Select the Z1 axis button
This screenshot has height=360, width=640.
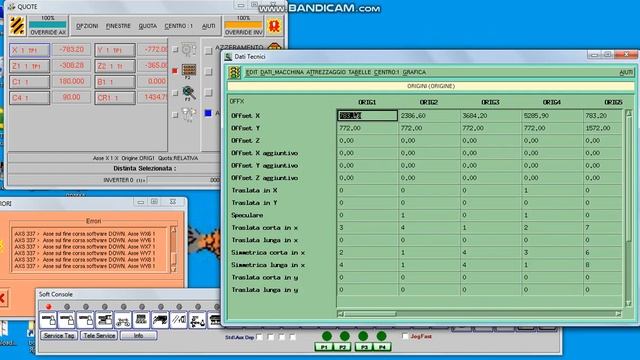tap(29, 66)
